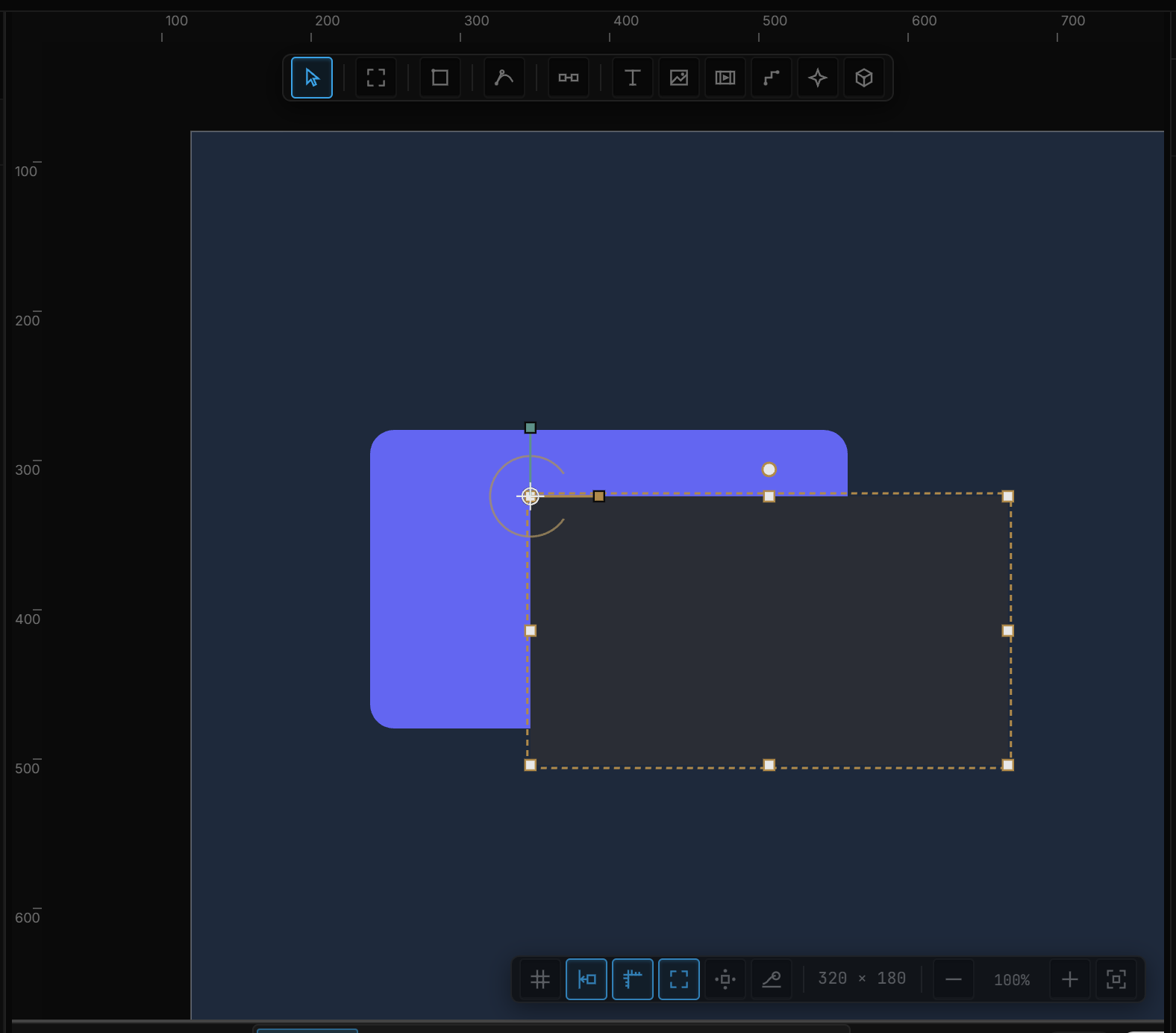1176x1033 pixels.
Task: Select the pointer/select tool
Action: (x=312, y=78)
